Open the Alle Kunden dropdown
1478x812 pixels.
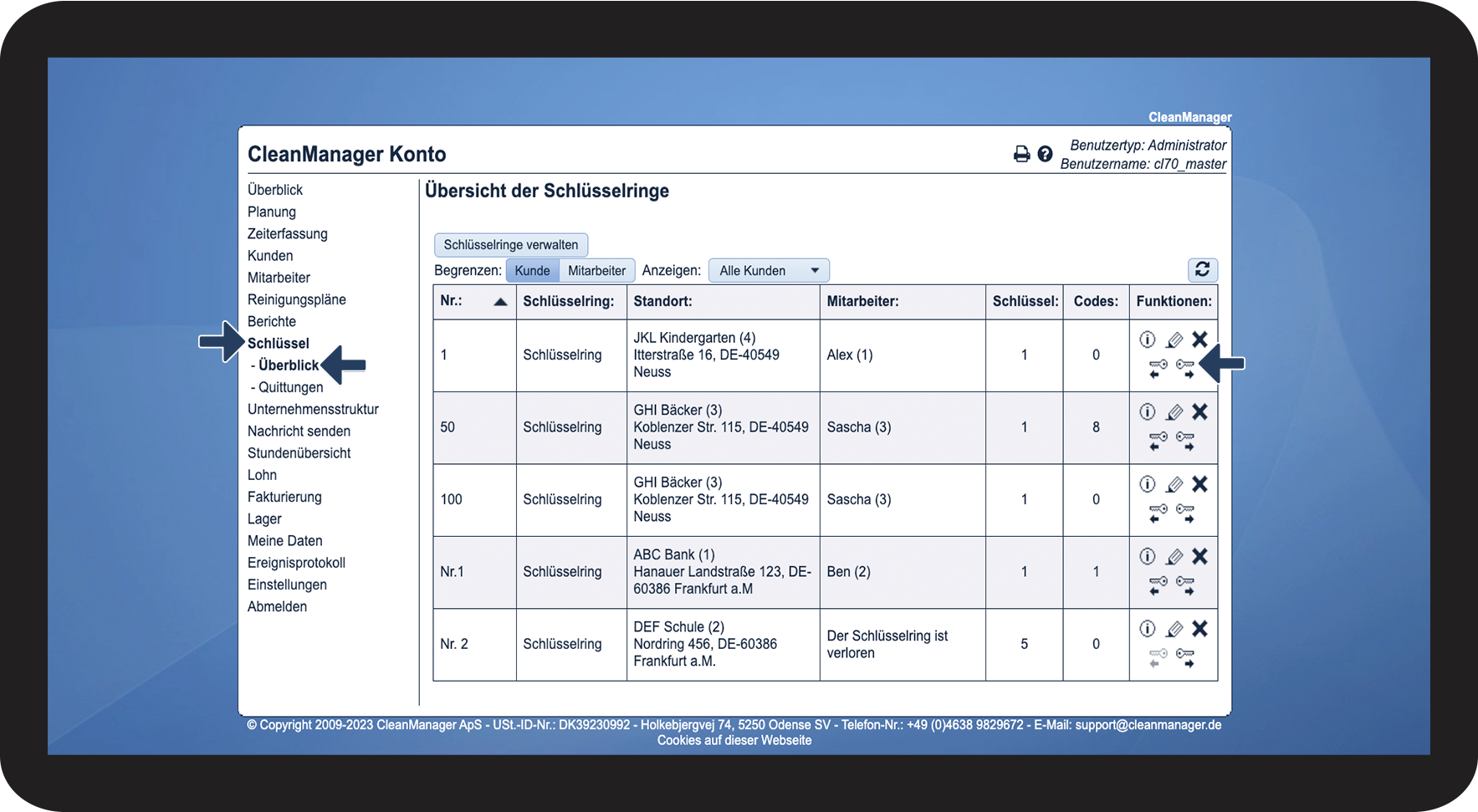point(769,270)
